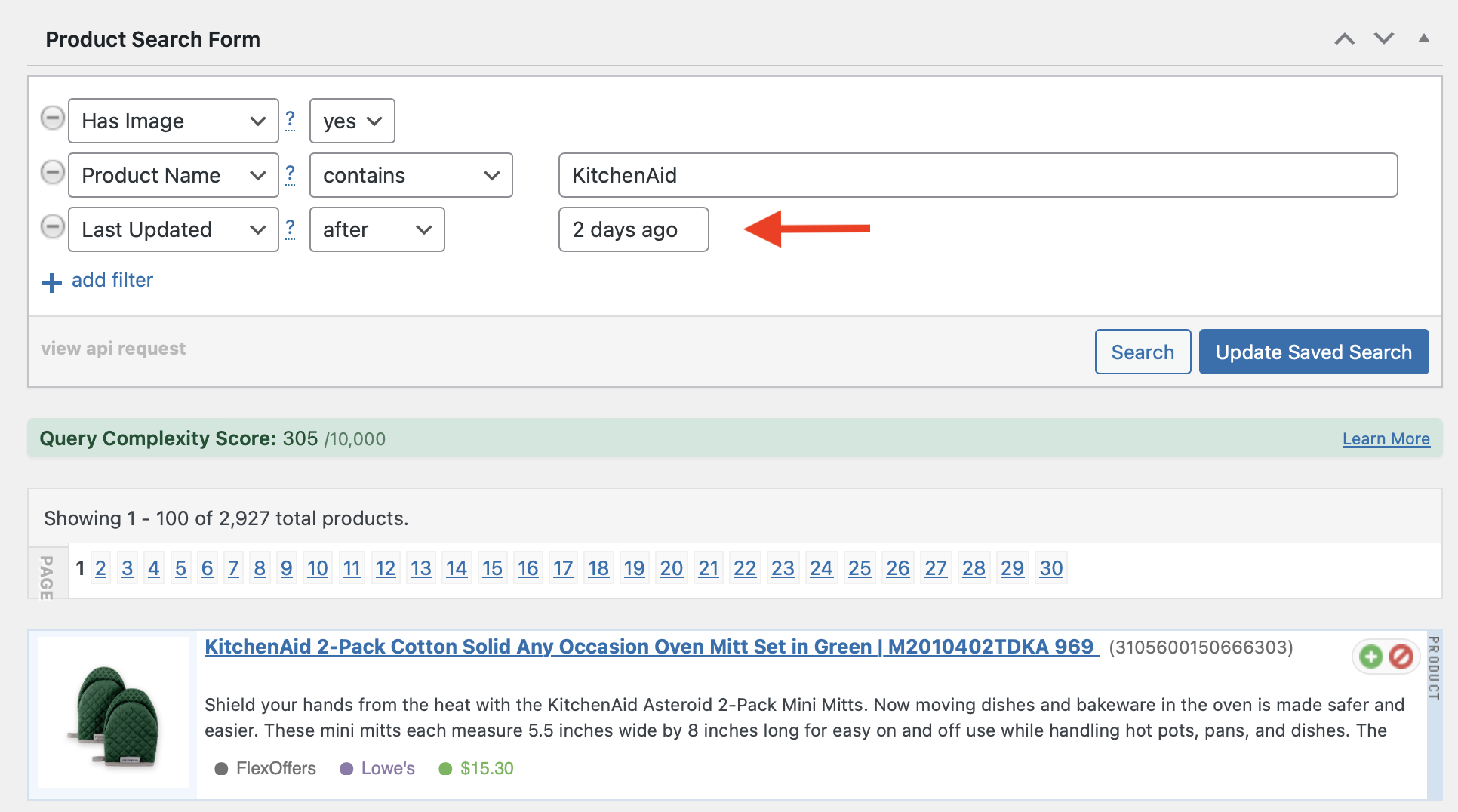1458x812 pixels.
Task: Click Update Saved Search button
Action: 1314,352
